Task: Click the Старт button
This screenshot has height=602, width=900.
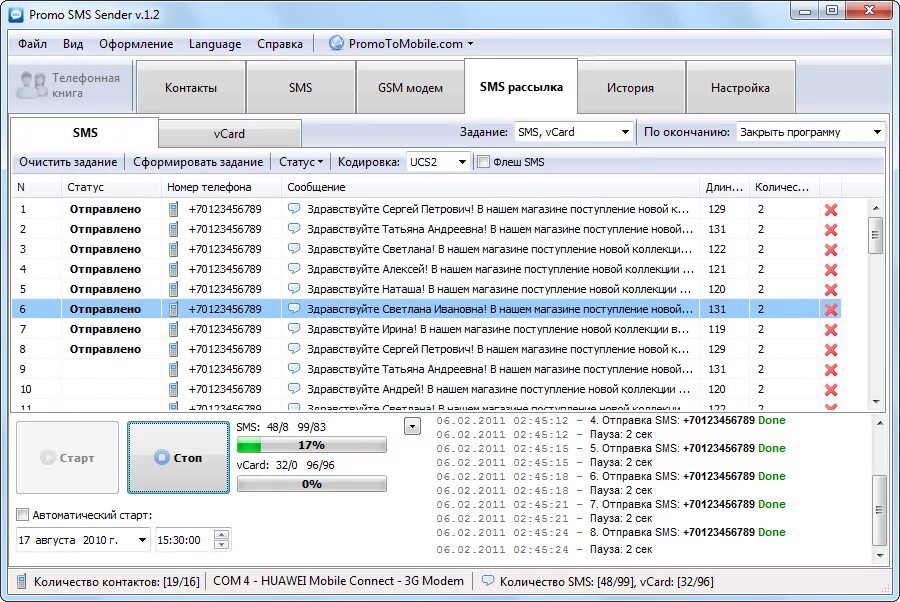Action: click(67, 457)
